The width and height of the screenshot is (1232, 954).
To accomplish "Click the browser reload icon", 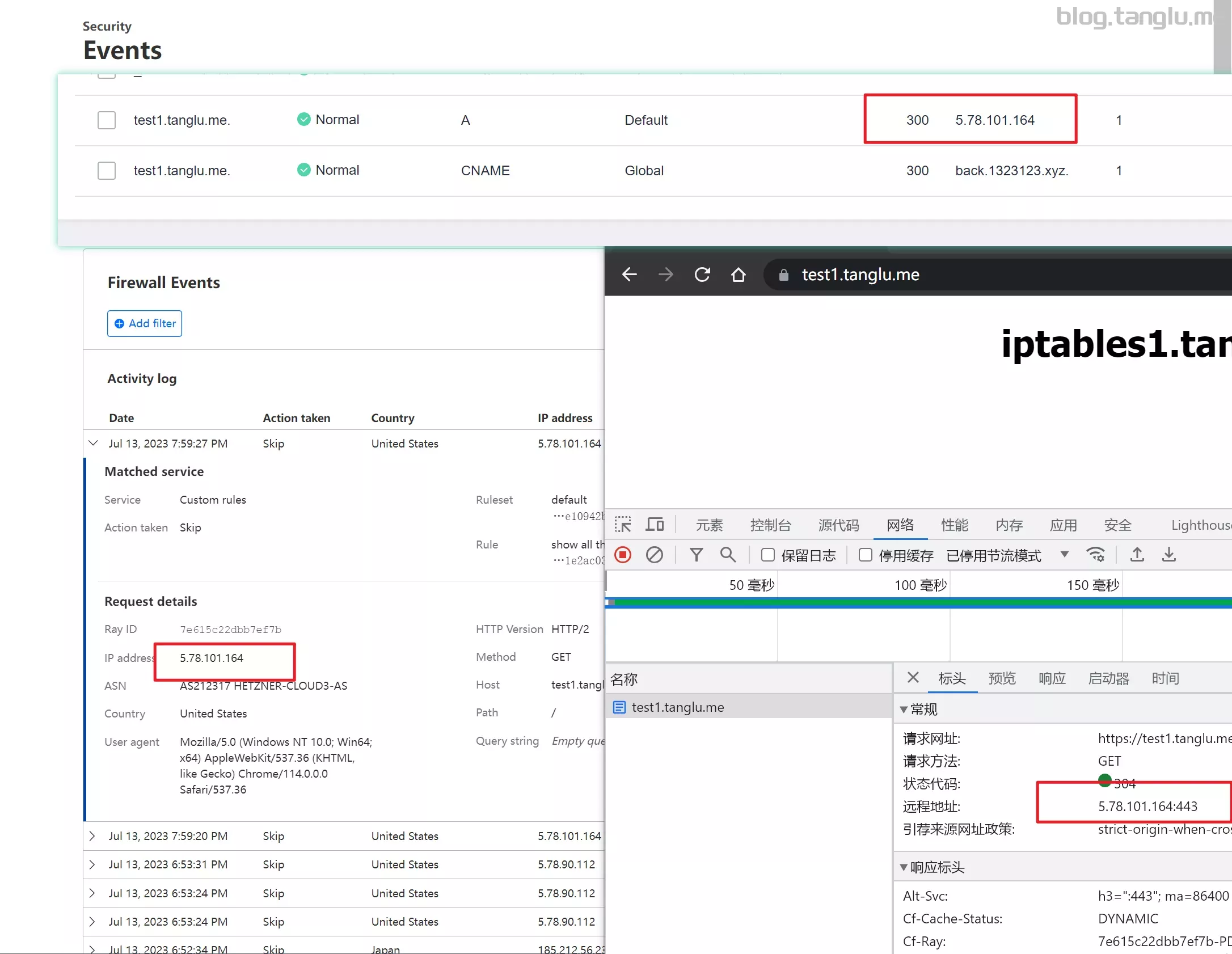I will point(702,275).
